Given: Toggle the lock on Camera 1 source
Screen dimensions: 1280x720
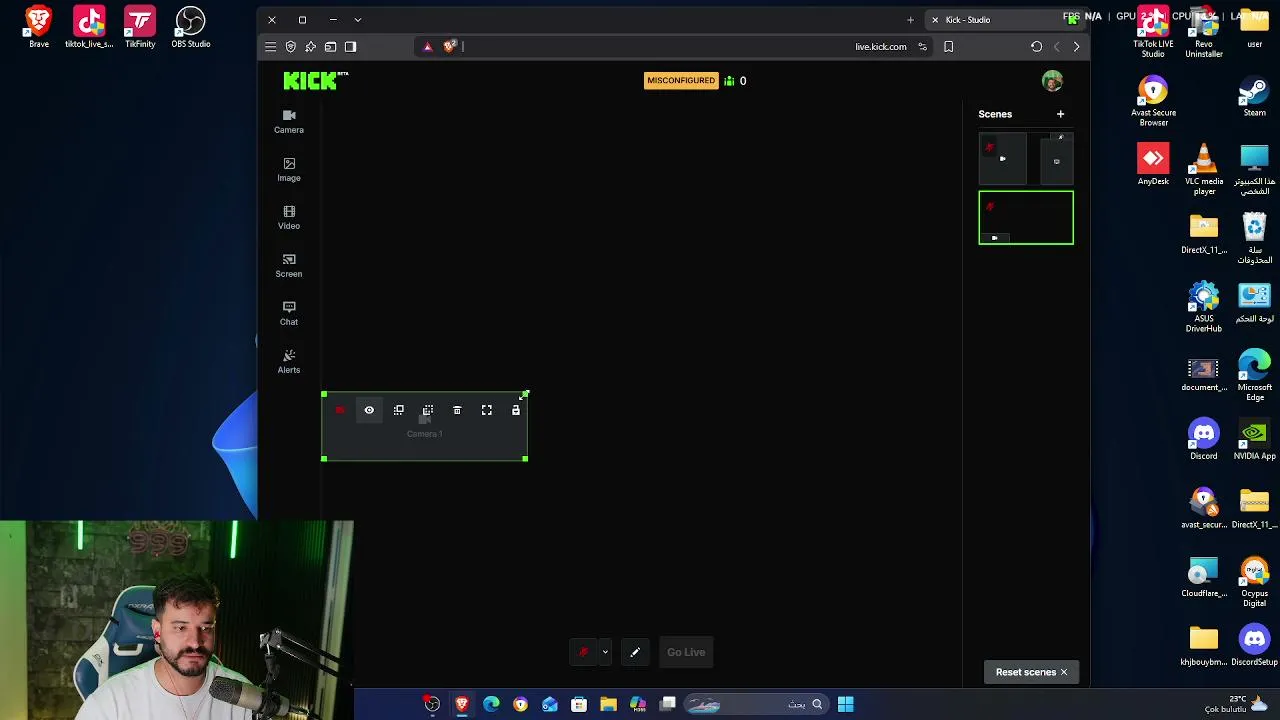Looking at the screenshot, I should [516, 410].
